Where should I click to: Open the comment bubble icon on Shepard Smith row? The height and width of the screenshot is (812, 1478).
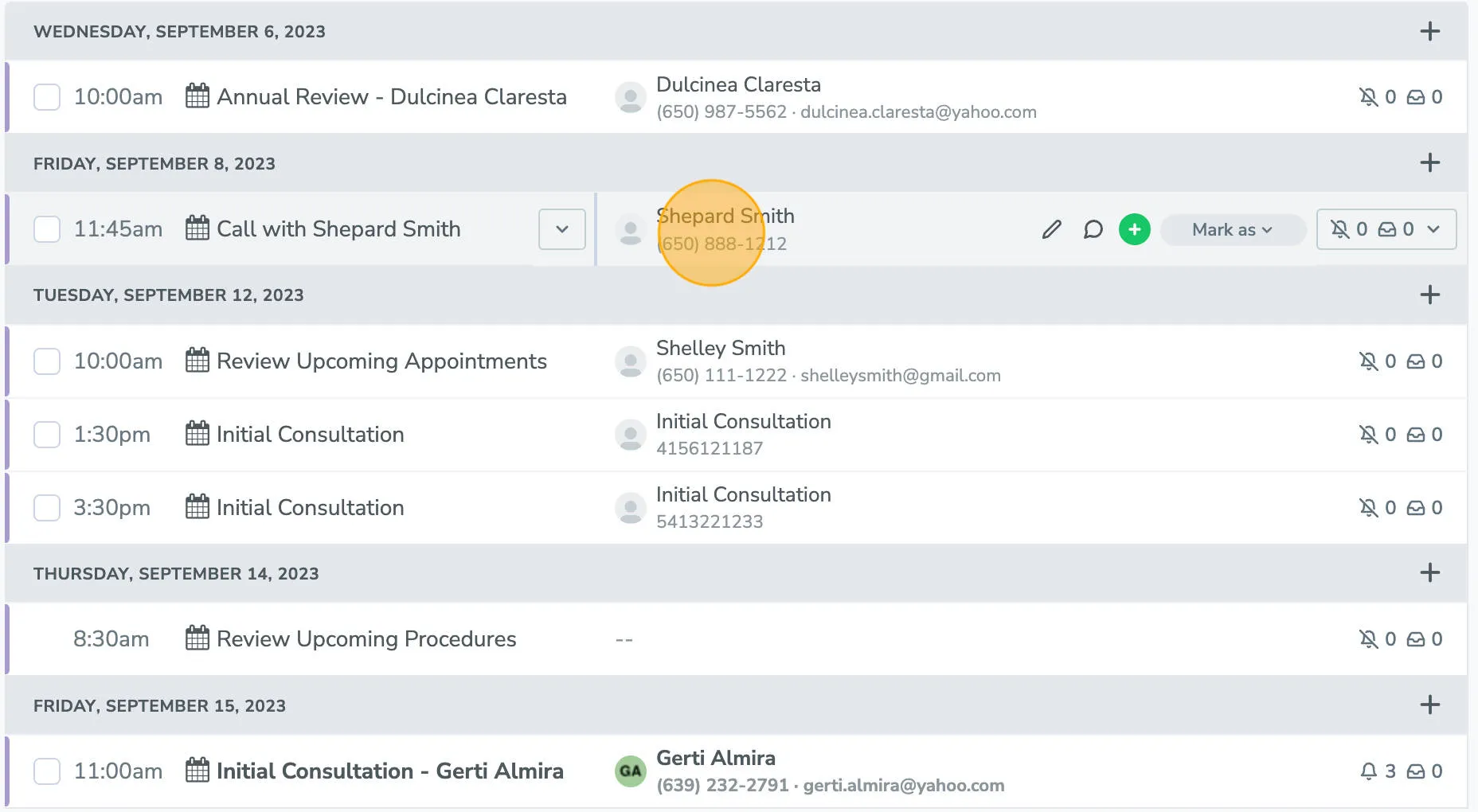(1093, 229)
